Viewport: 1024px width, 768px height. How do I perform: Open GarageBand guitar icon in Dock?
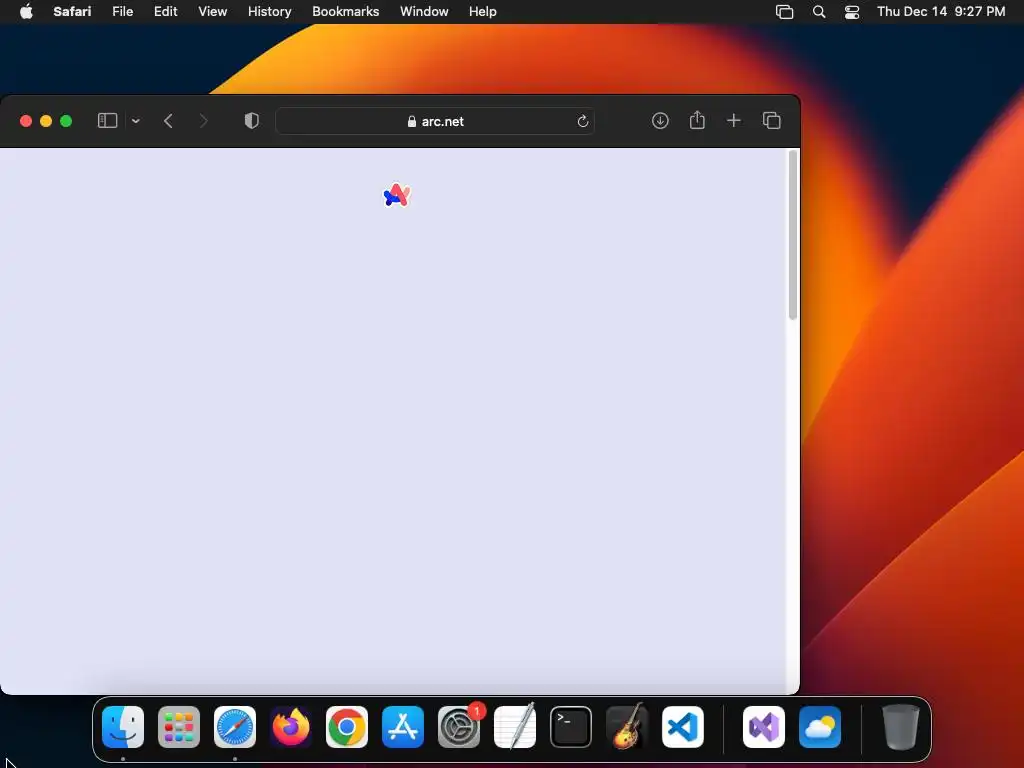tap(627, 726)
